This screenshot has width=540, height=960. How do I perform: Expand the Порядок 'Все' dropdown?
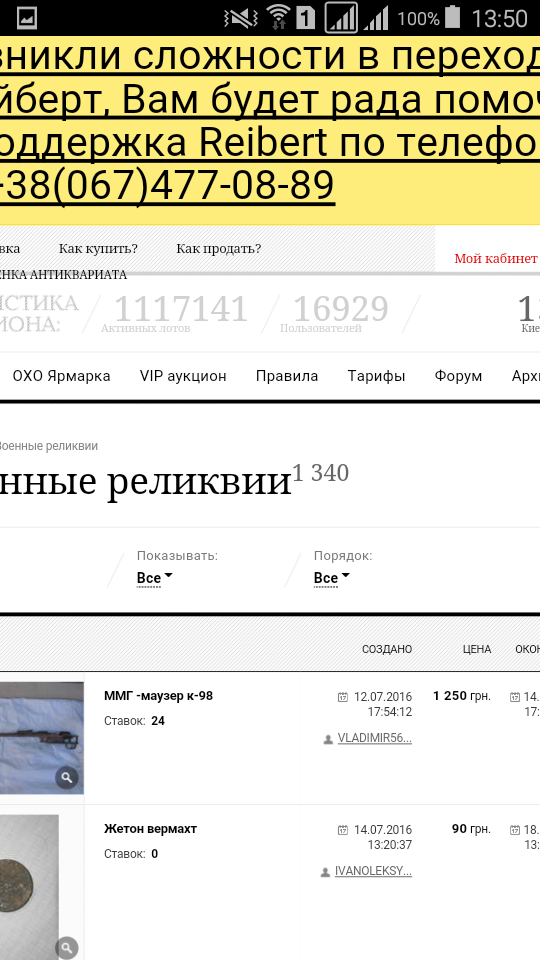(x=331, y=578)
